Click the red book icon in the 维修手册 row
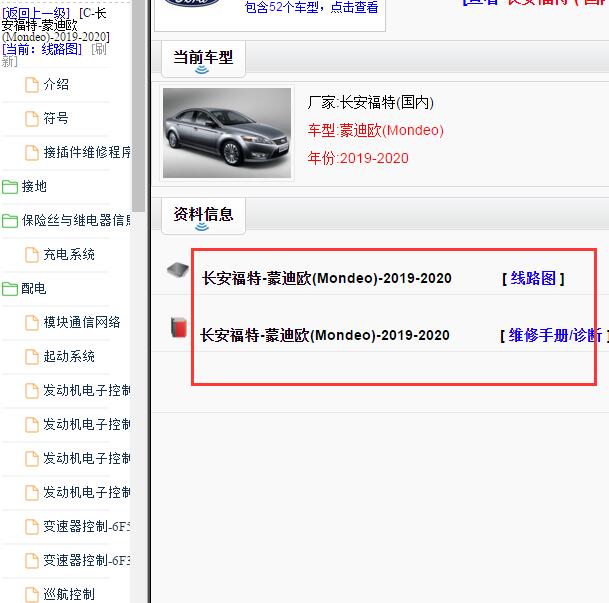Image resolution: width=609 pixels, height=603 pixels. 179,327
